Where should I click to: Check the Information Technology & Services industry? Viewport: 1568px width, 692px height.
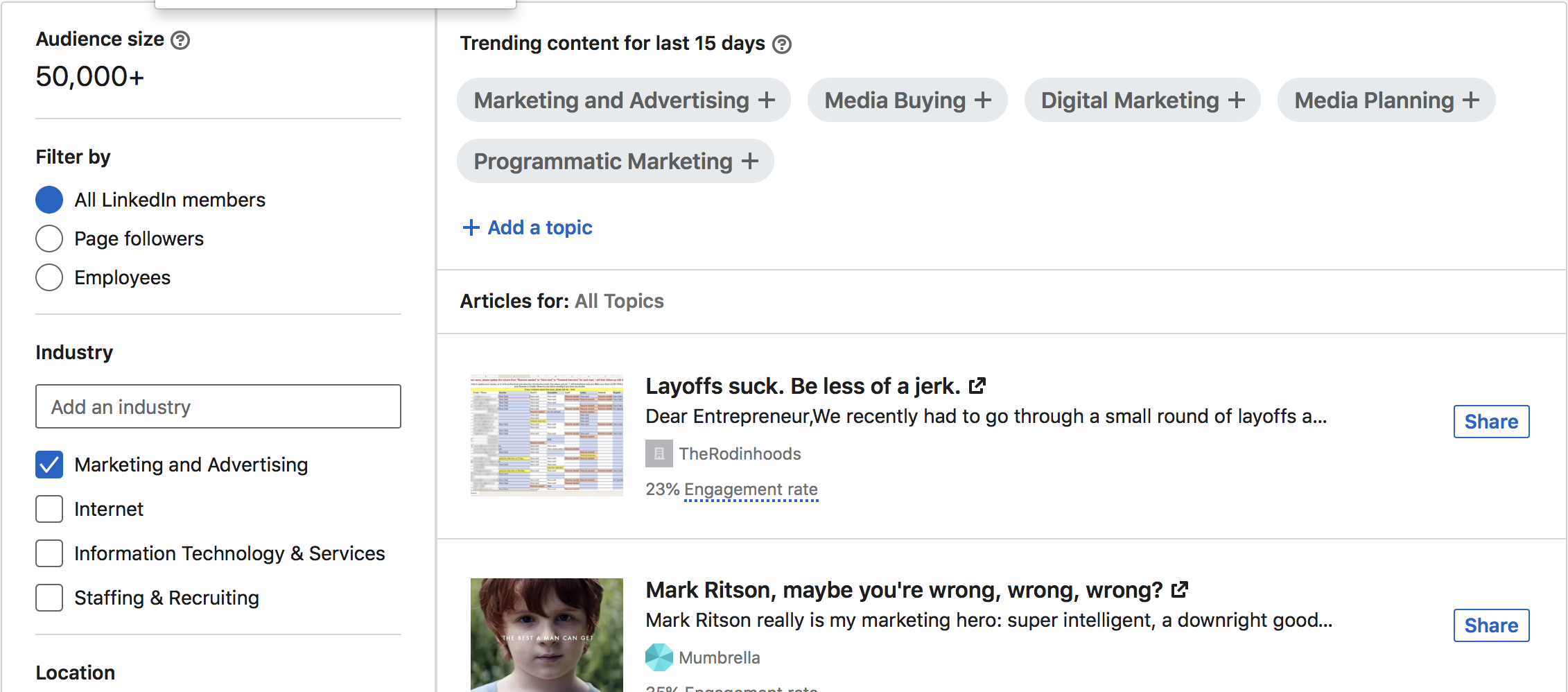49,553
